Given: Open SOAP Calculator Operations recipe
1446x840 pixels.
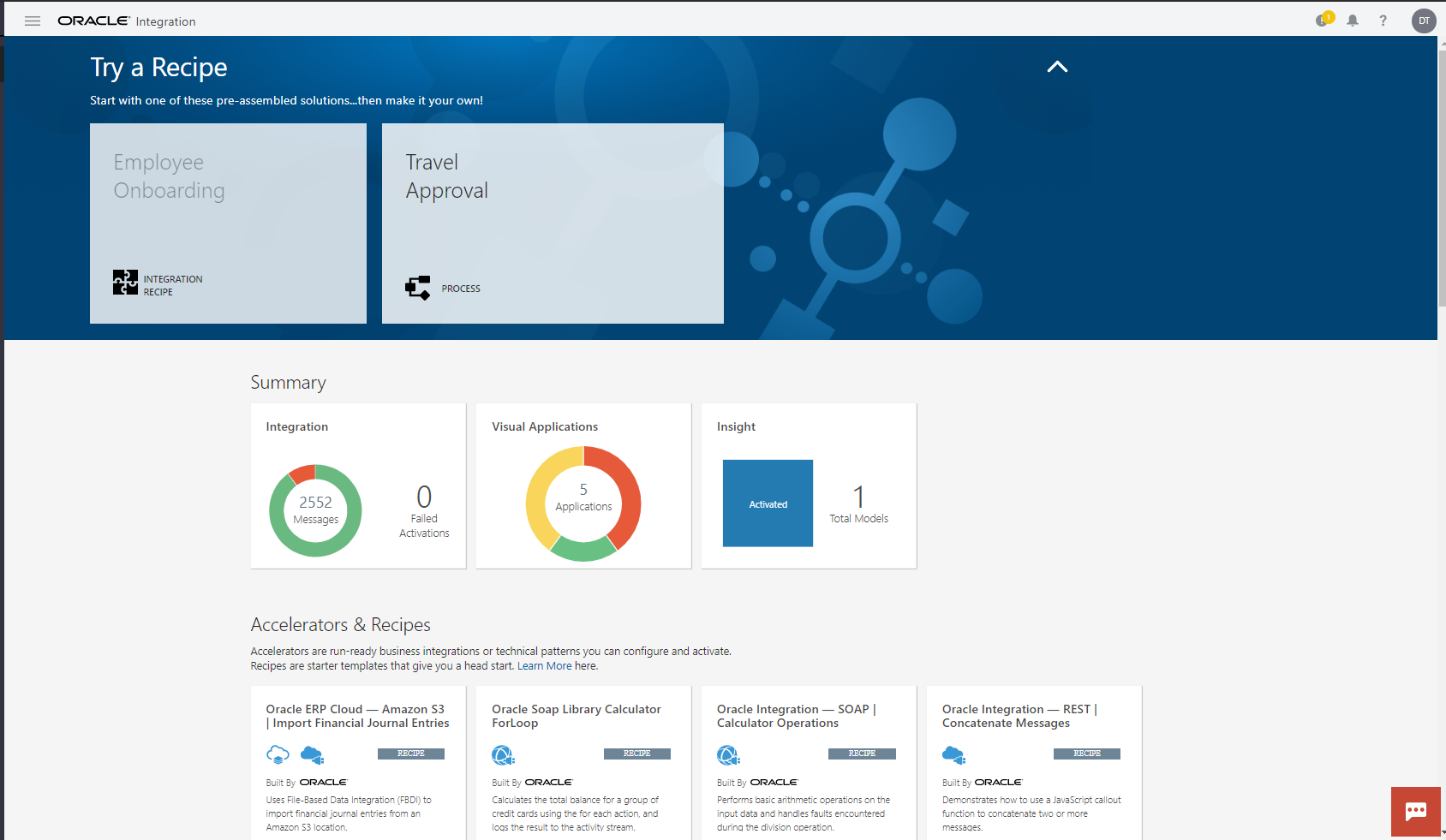Looking at the screenshot, I should coord(797,716).
